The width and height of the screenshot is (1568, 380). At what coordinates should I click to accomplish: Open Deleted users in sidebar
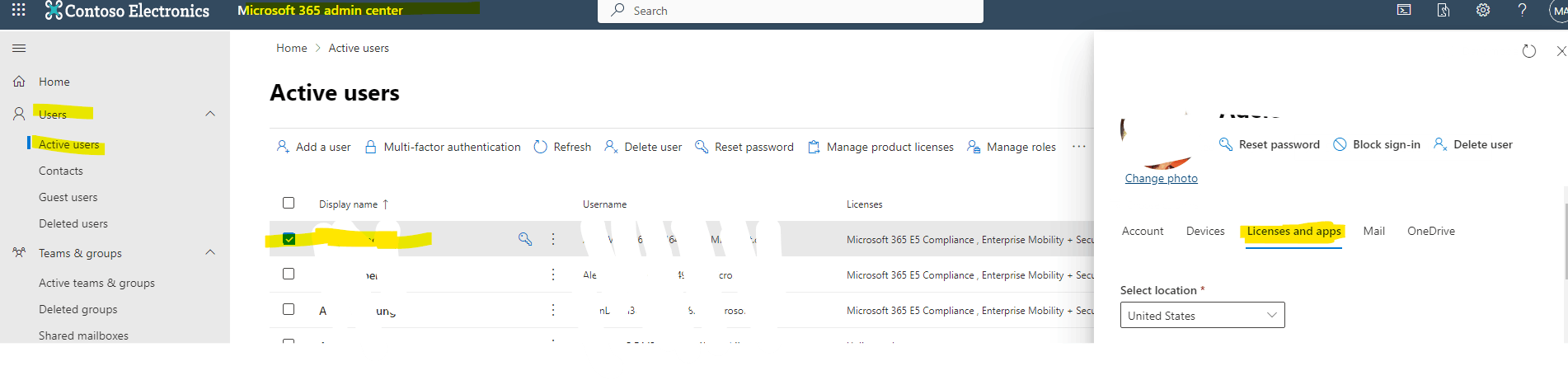tap(73, 223)
